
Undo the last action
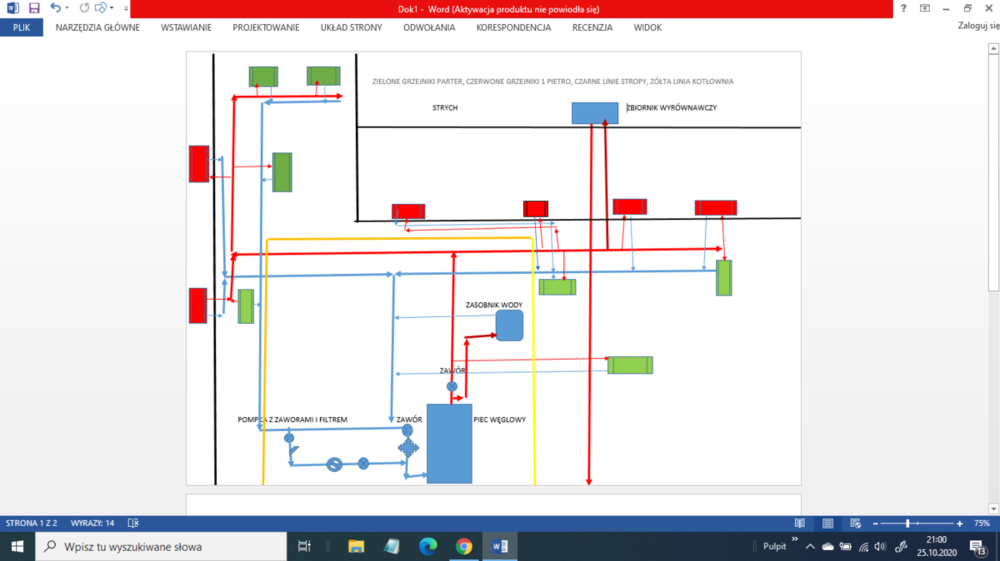pyautogui.click(x=55, y=8)
